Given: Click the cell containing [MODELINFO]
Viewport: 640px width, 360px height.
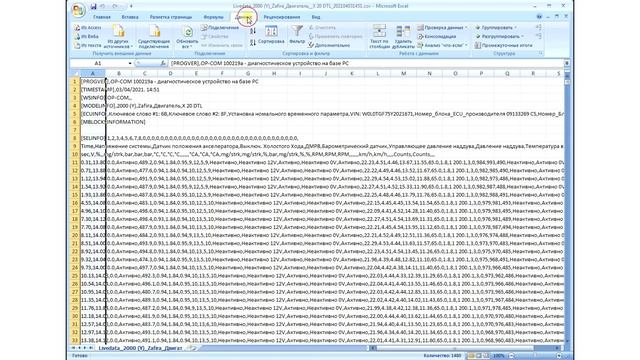Looking at the screenshot, I should [93, 106].
